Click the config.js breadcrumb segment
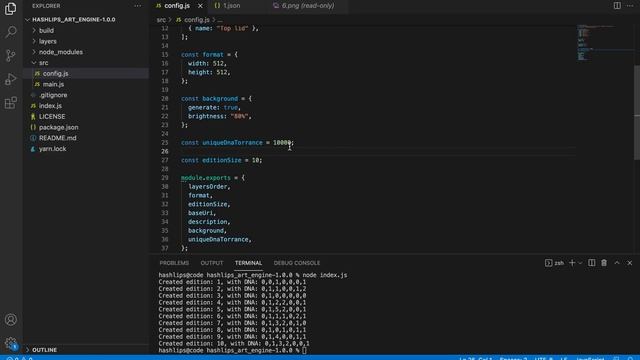This screenshot has width=640, height=360. [193, 20]
